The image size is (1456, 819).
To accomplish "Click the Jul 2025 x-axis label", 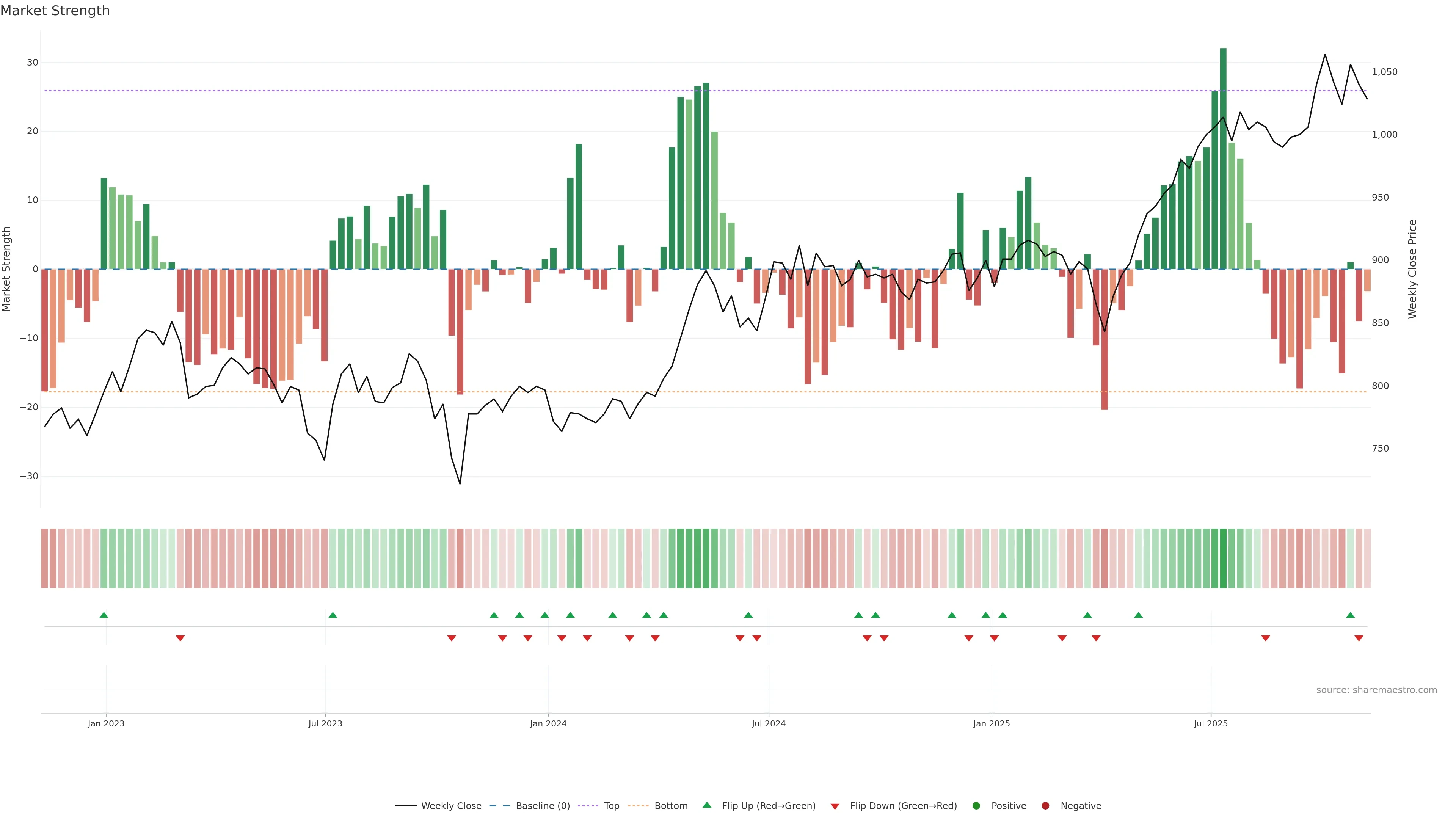I will click(1211, 723).
